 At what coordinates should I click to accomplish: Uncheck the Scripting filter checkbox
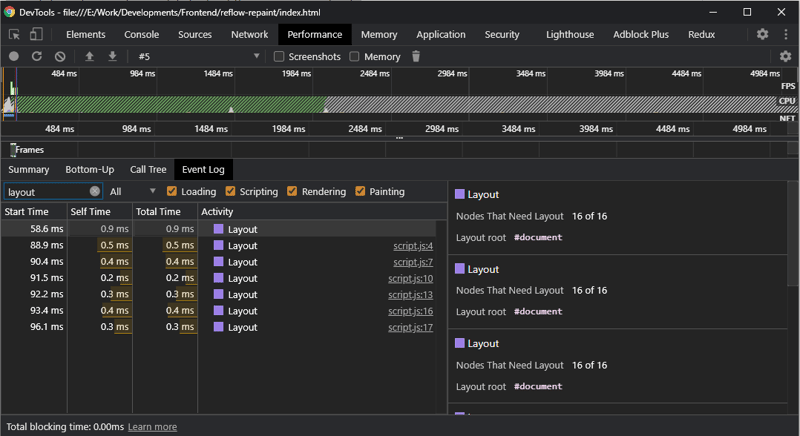click(x=231, y=191)
